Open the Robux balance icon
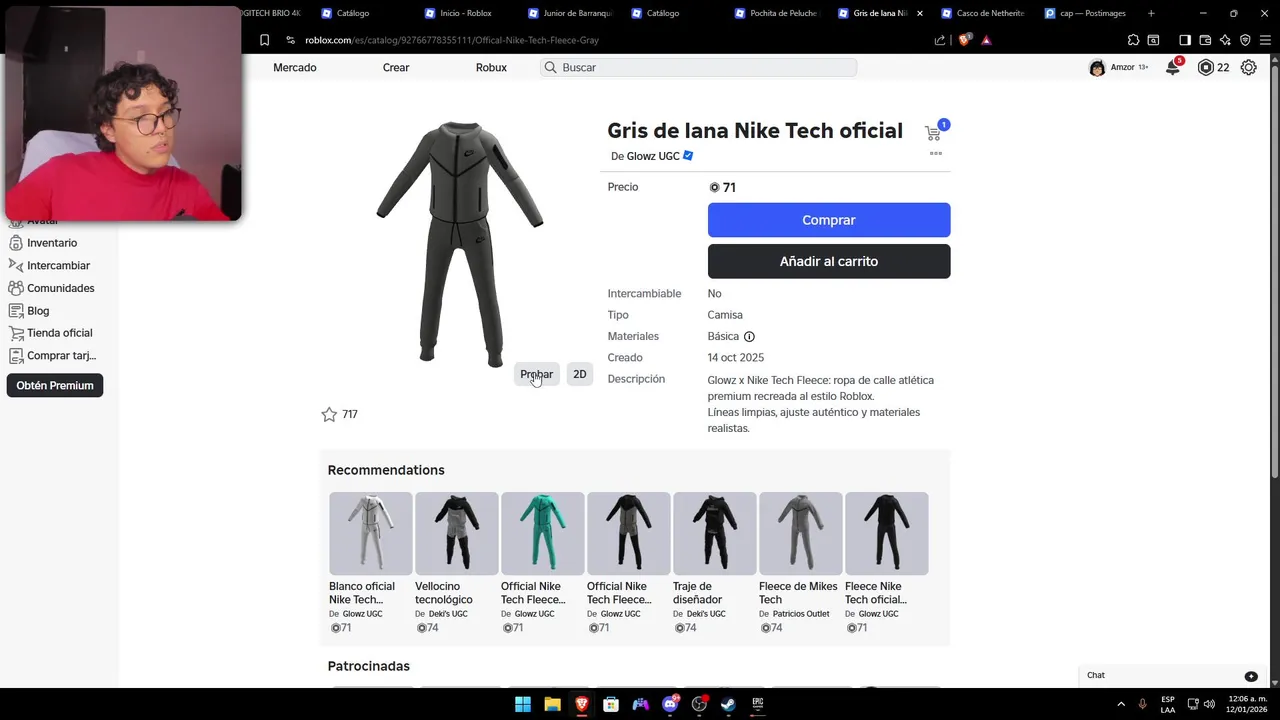This screenshot has height=720, width=1280. [1205, 67]
